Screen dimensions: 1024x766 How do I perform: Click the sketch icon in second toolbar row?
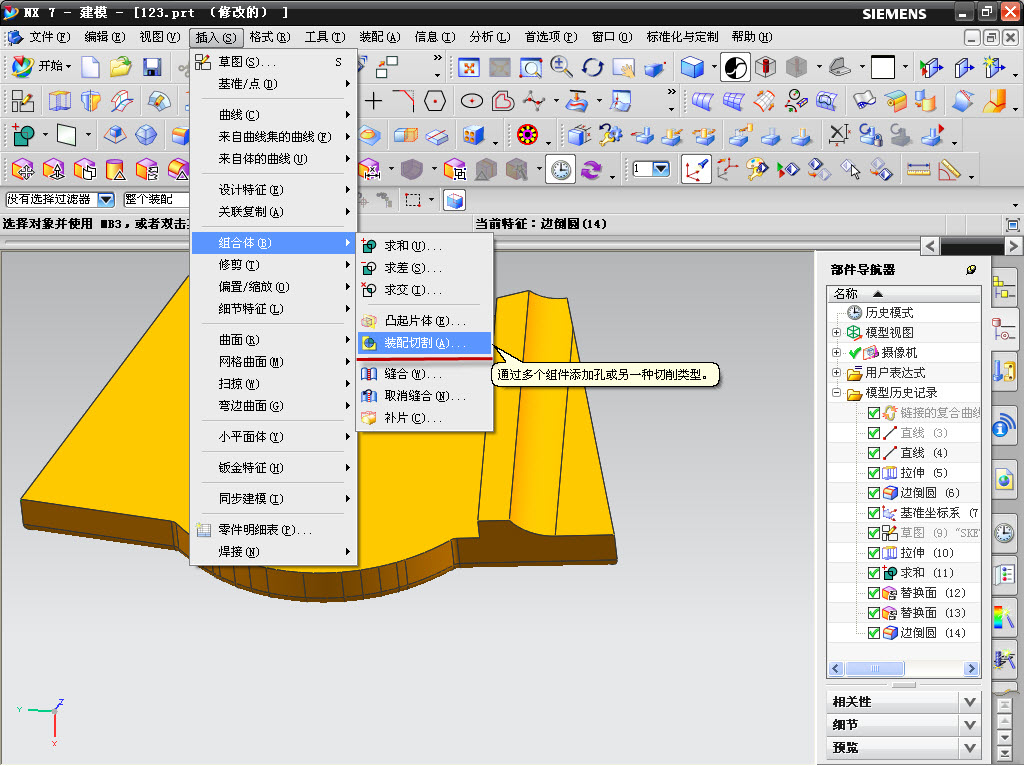(22, 101)
